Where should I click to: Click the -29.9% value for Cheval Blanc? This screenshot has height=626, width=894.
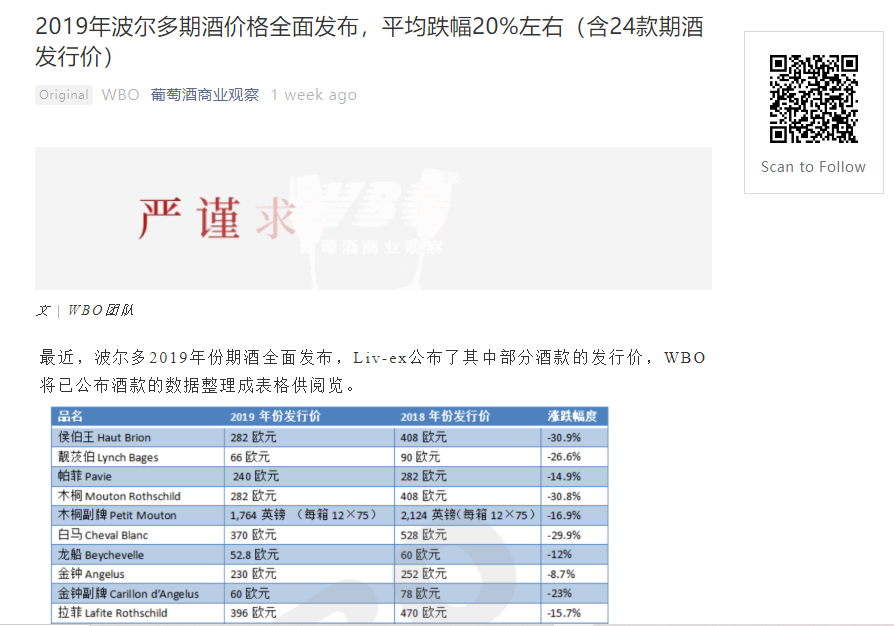564,535
